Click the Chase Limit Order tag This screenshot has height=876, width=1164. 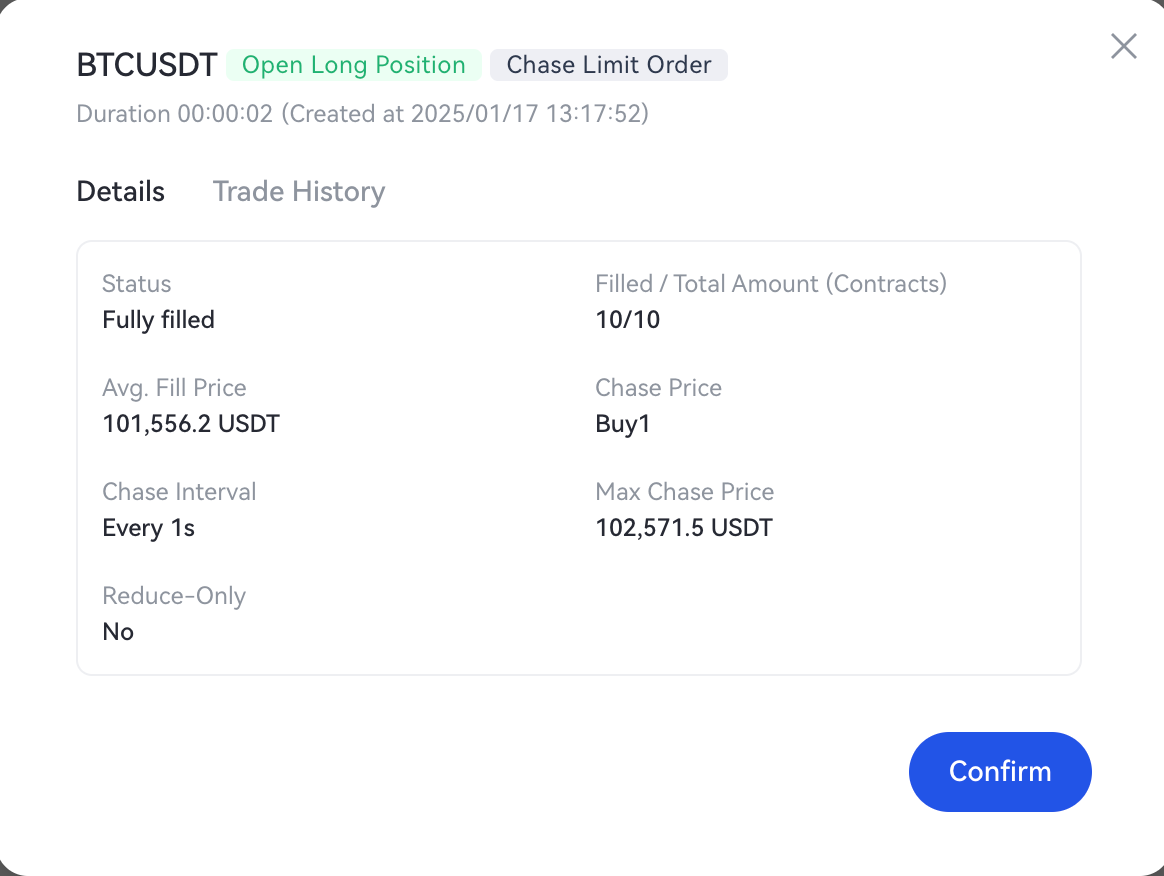coord(608,65)
